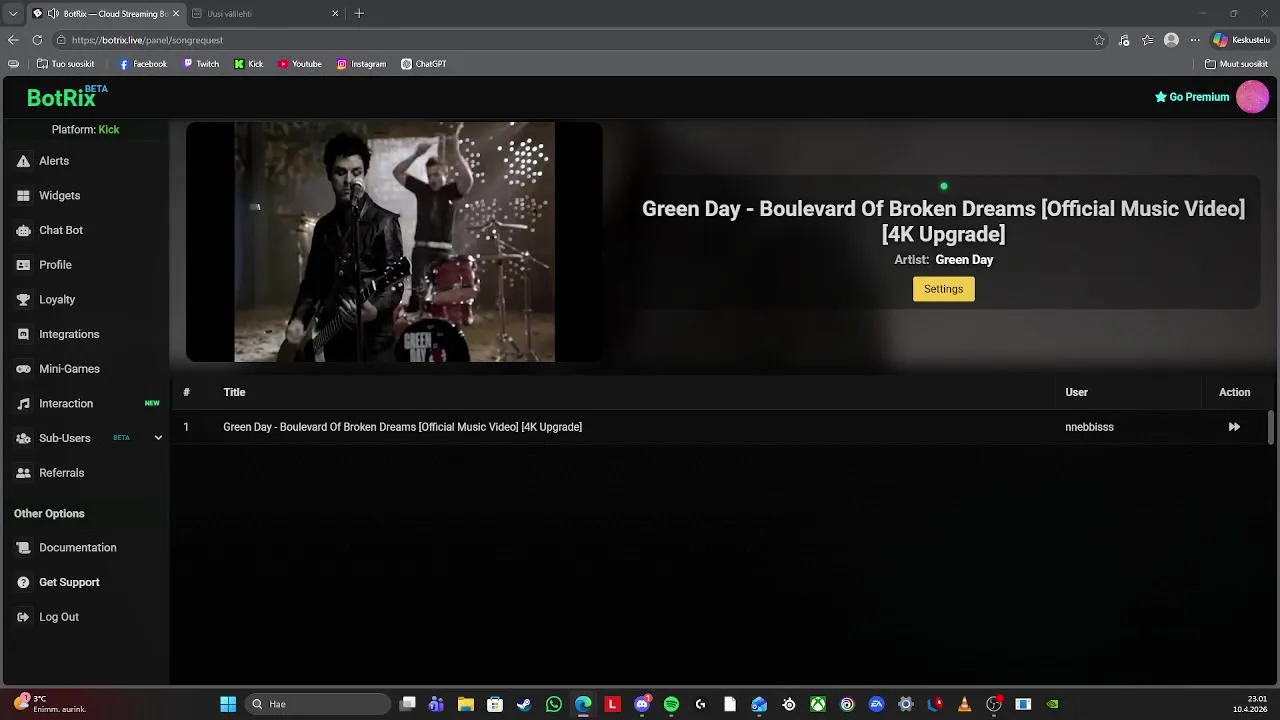Click the Kick platform label

pos(108,130)
